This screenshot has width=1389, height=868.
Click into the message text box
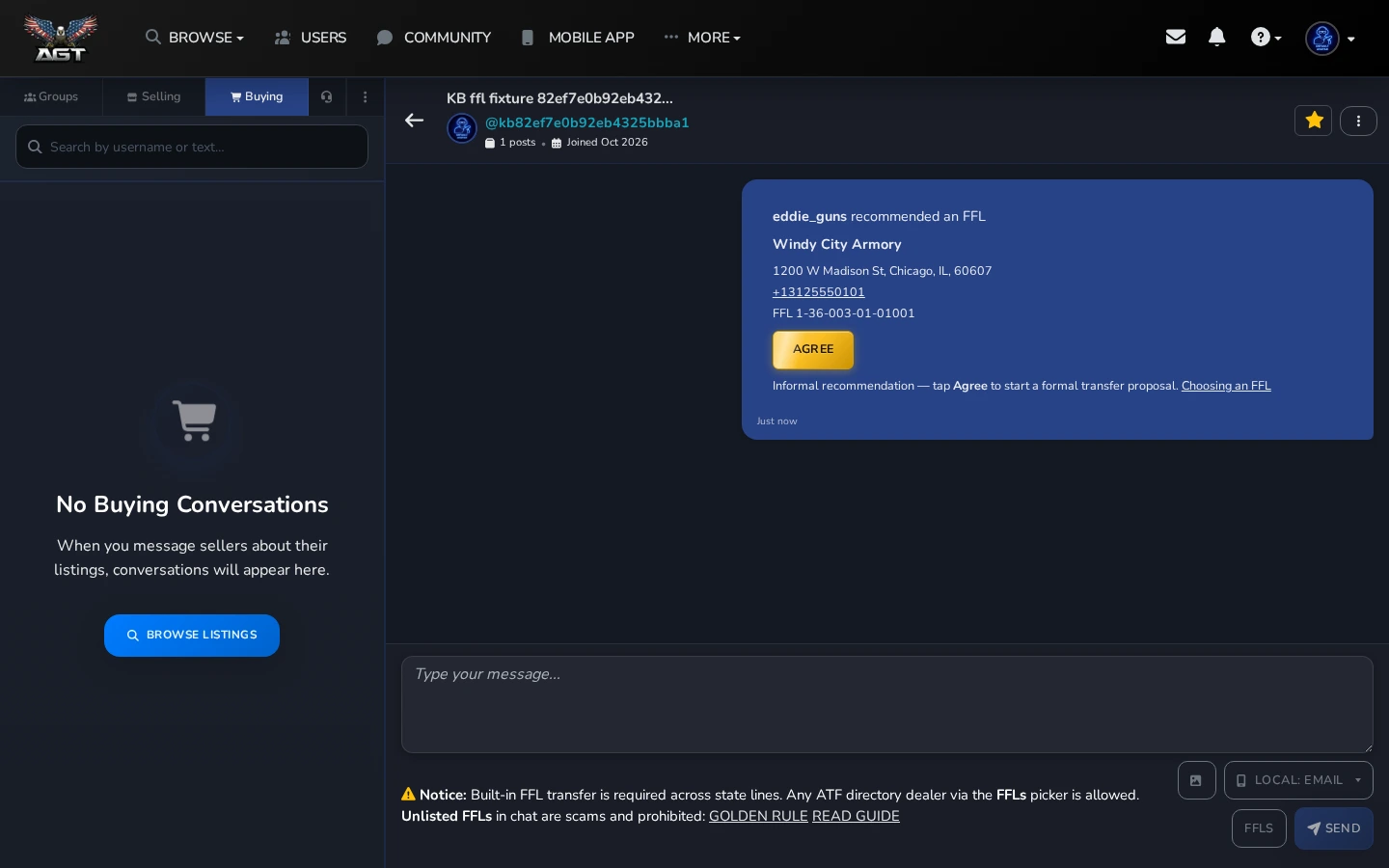point(887,705)
